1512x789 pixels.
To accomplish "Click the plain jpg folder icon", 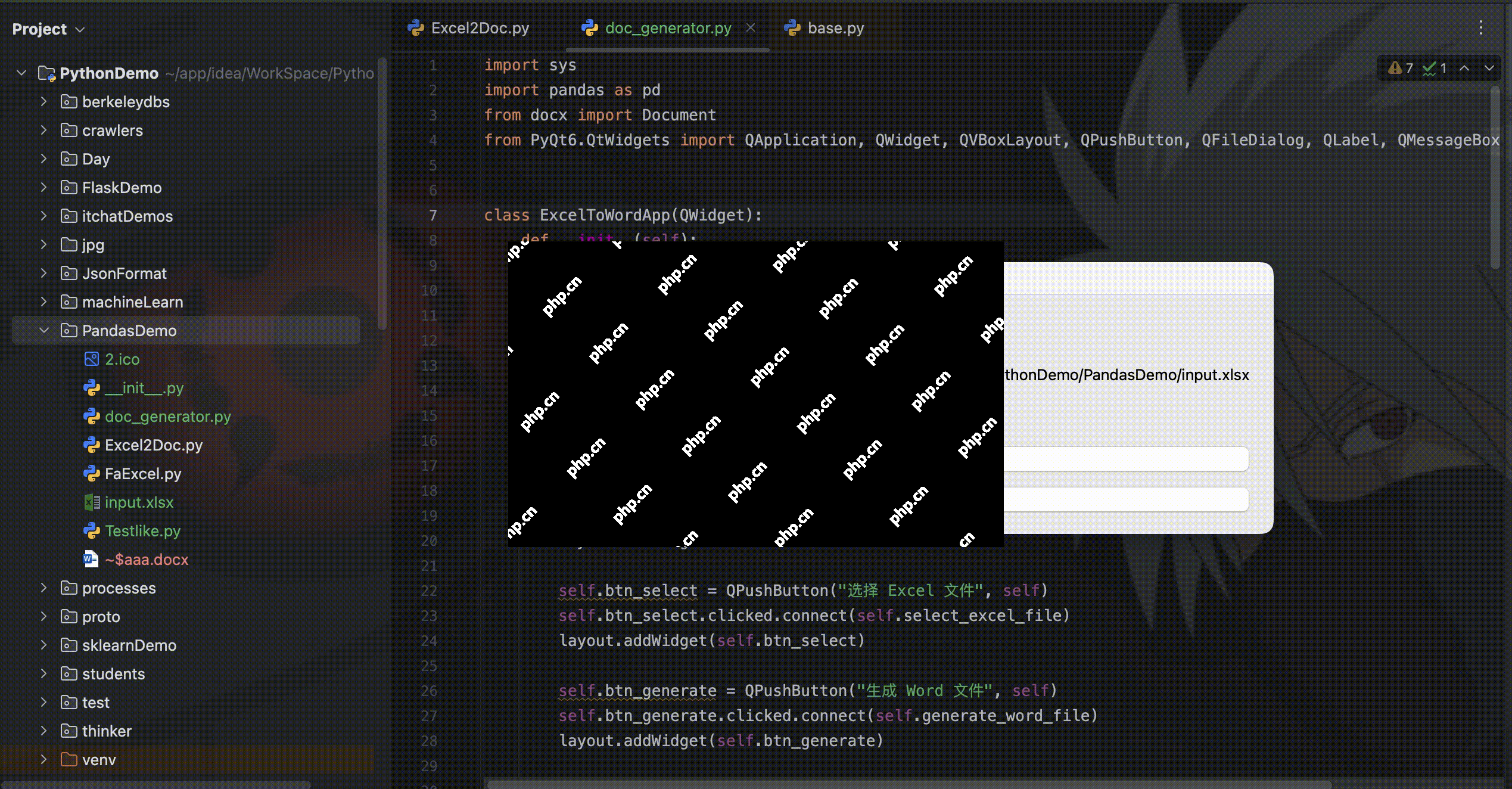I will 69,244.
